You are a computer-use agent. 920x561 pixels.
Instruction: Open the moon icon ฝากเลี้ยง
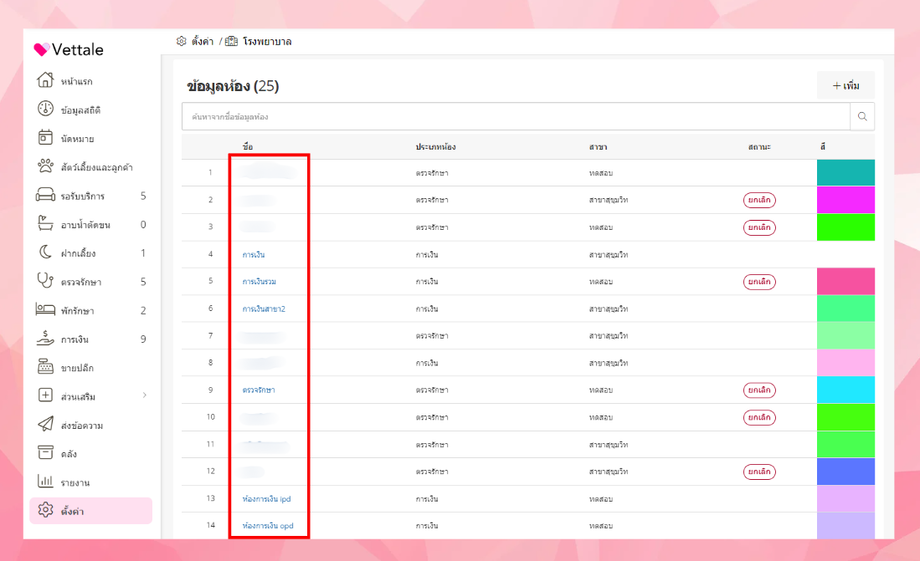click(45, 252)
